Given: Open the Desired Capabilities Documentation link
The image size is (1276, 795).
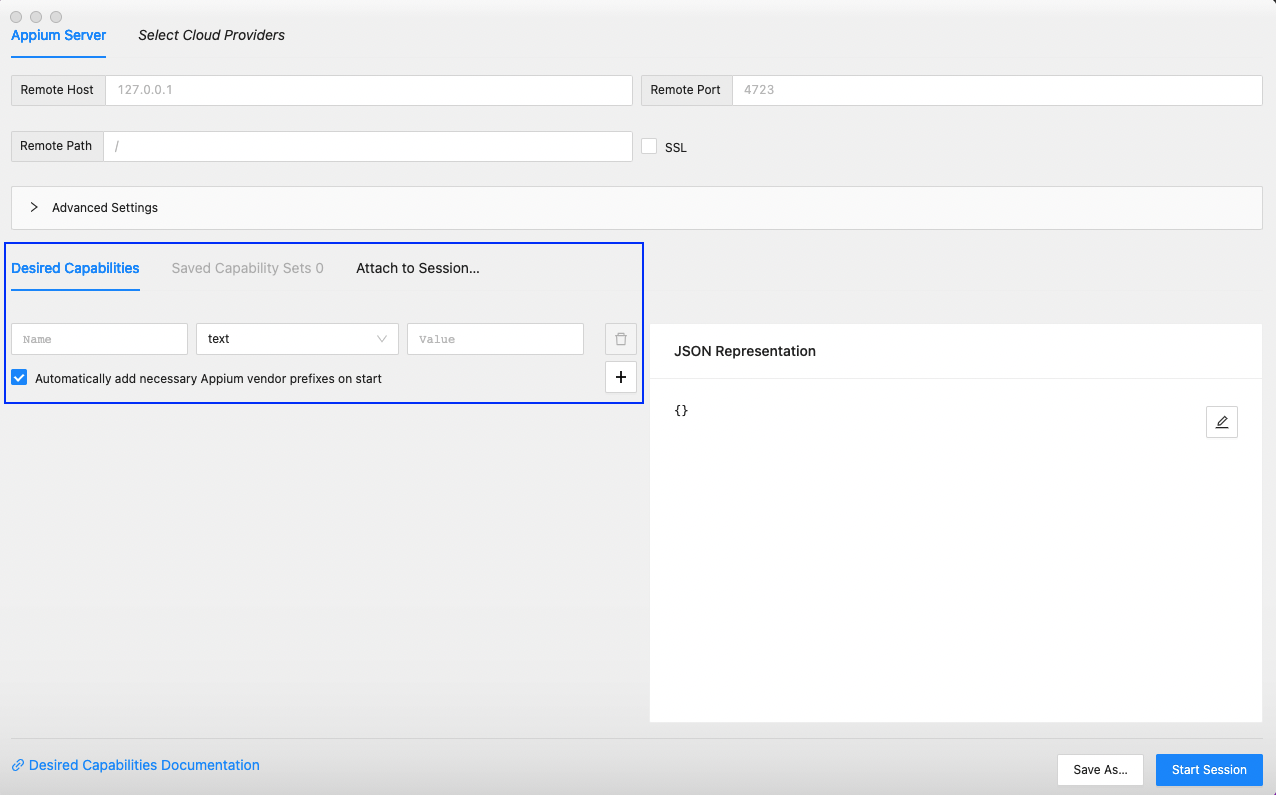Looking at the screenshot, I should click(144, 765).
